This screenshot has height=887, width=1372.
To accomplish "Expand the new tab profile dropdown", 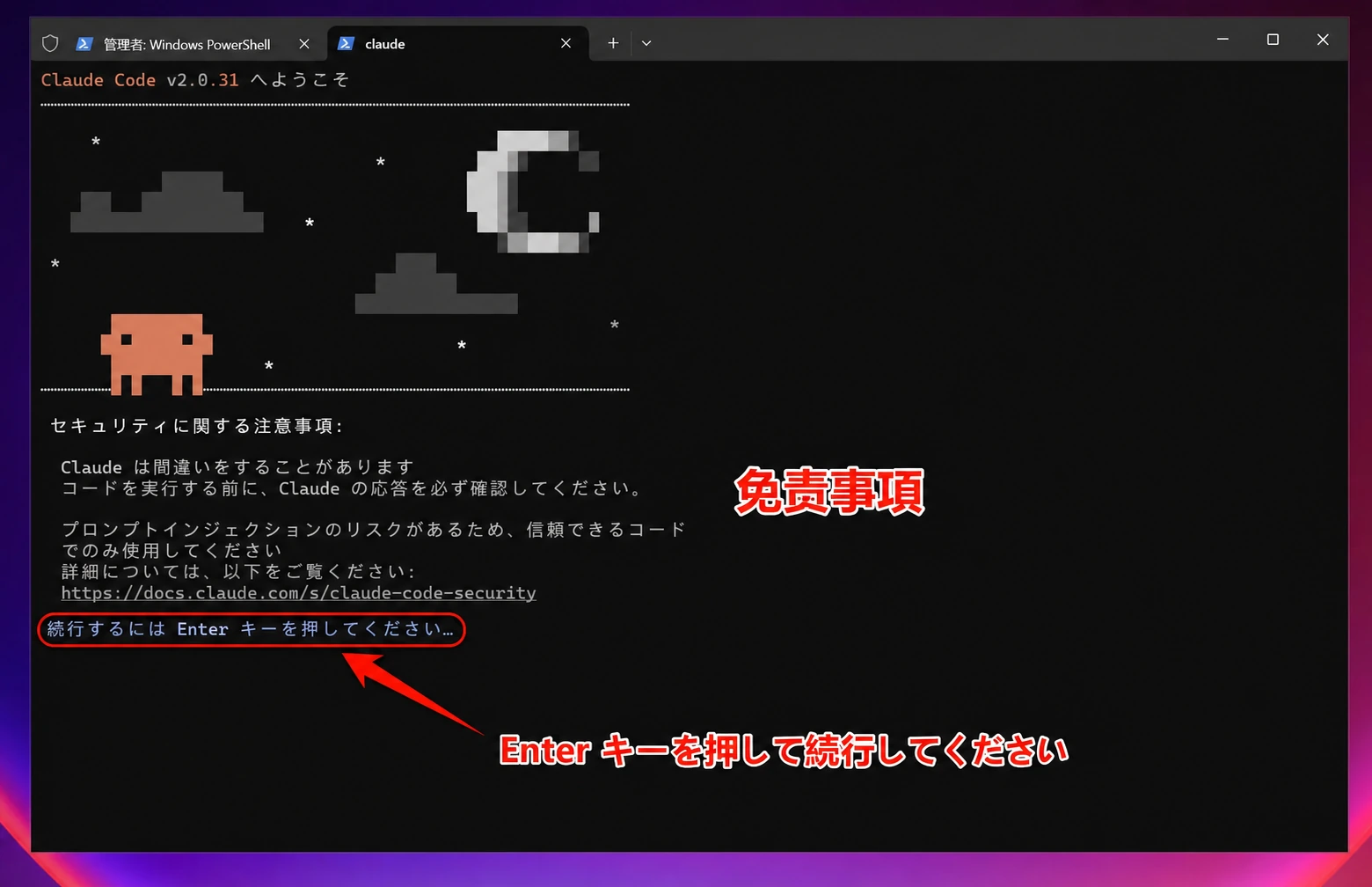I will point(646,43).
